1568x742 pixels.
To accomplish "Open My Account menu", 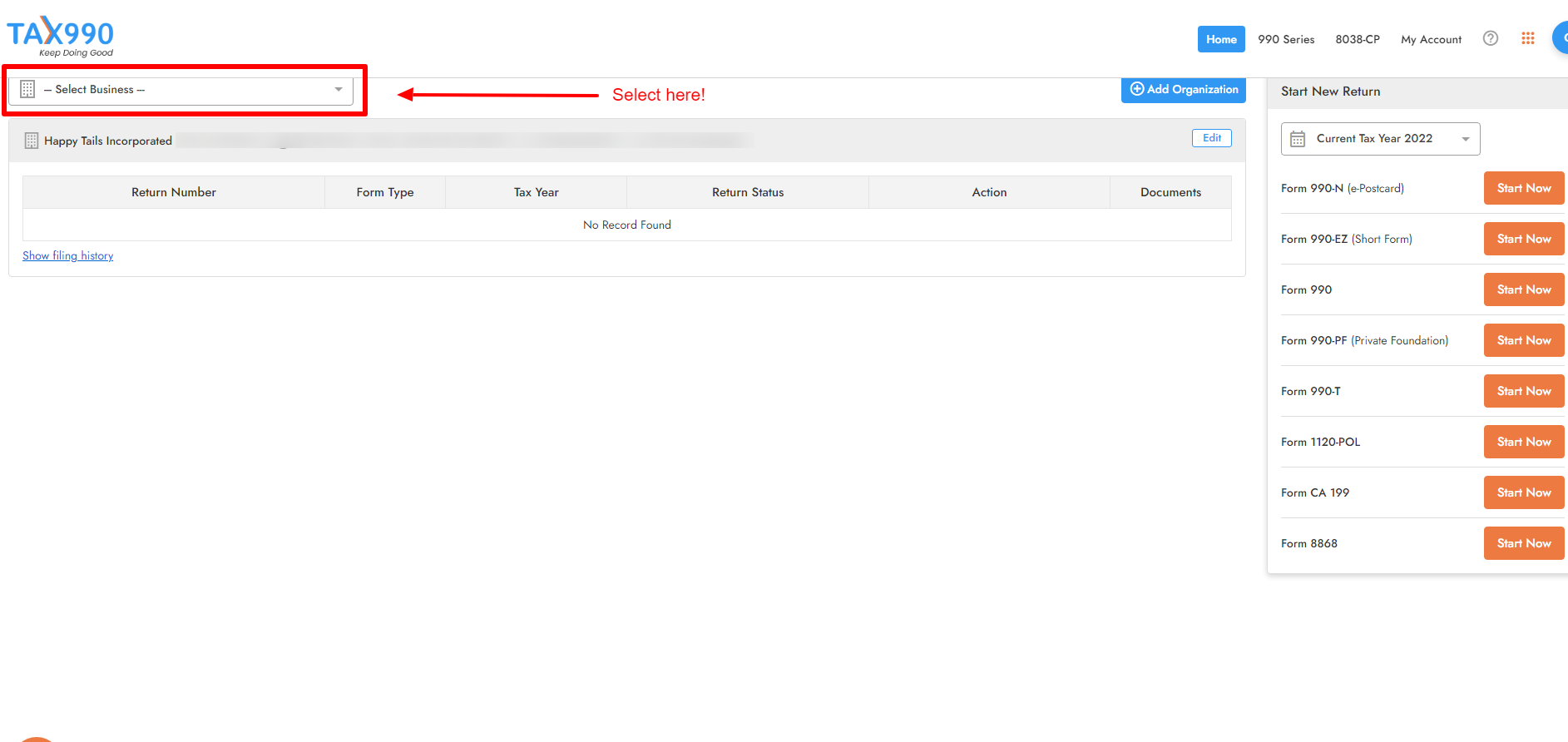I will 1431,39.
